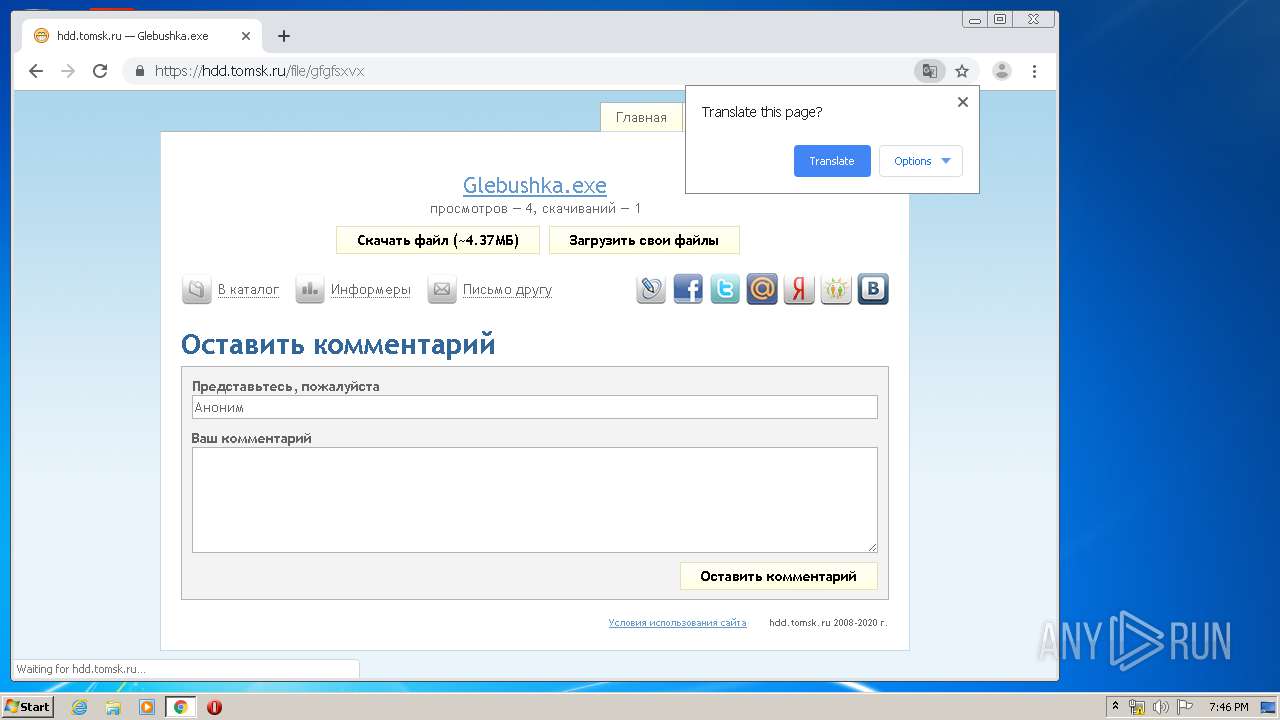Click the address bar URL
1280x720 pixels.
pos(260,71)
